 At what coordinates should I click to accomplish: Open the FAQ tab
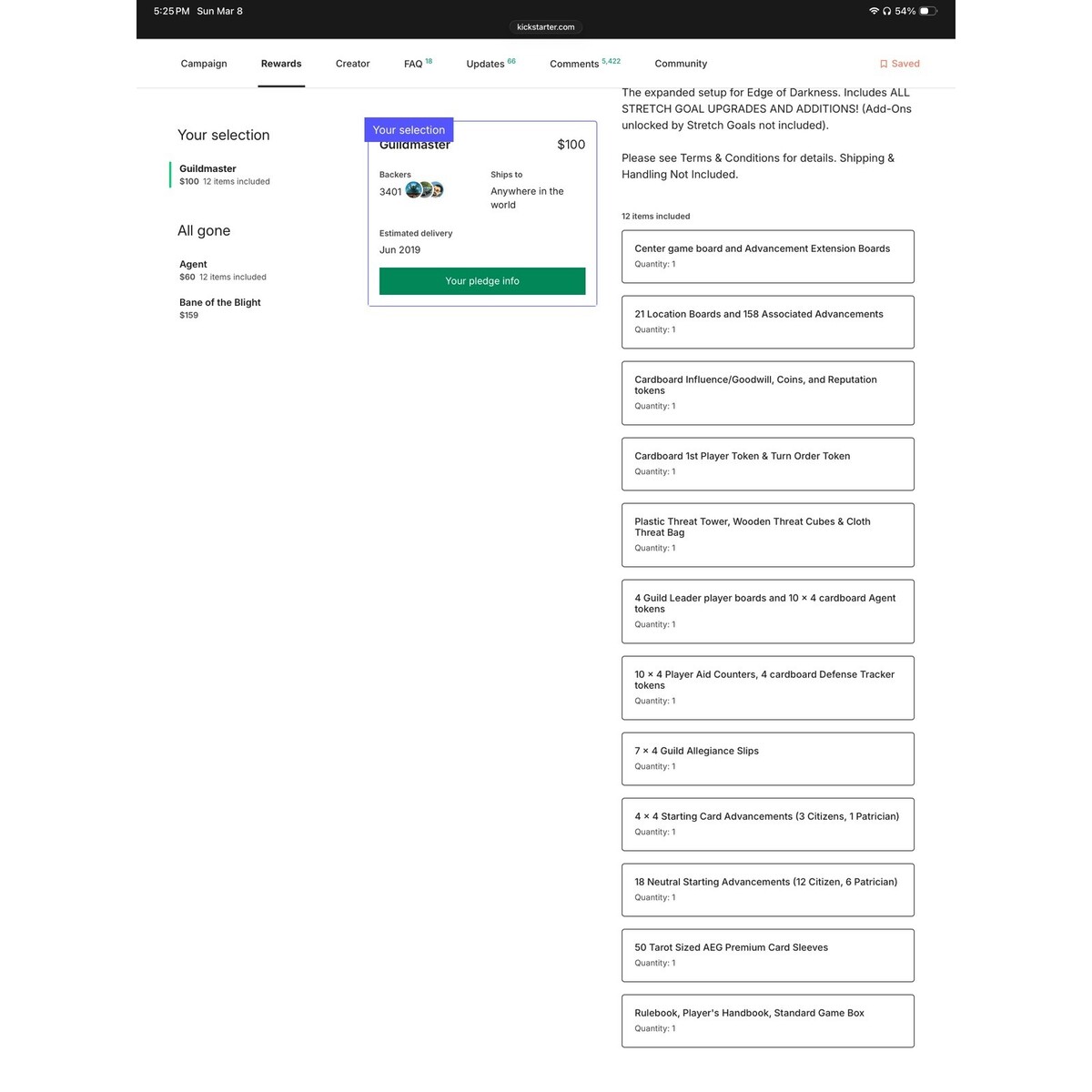[x=418, y=64]
